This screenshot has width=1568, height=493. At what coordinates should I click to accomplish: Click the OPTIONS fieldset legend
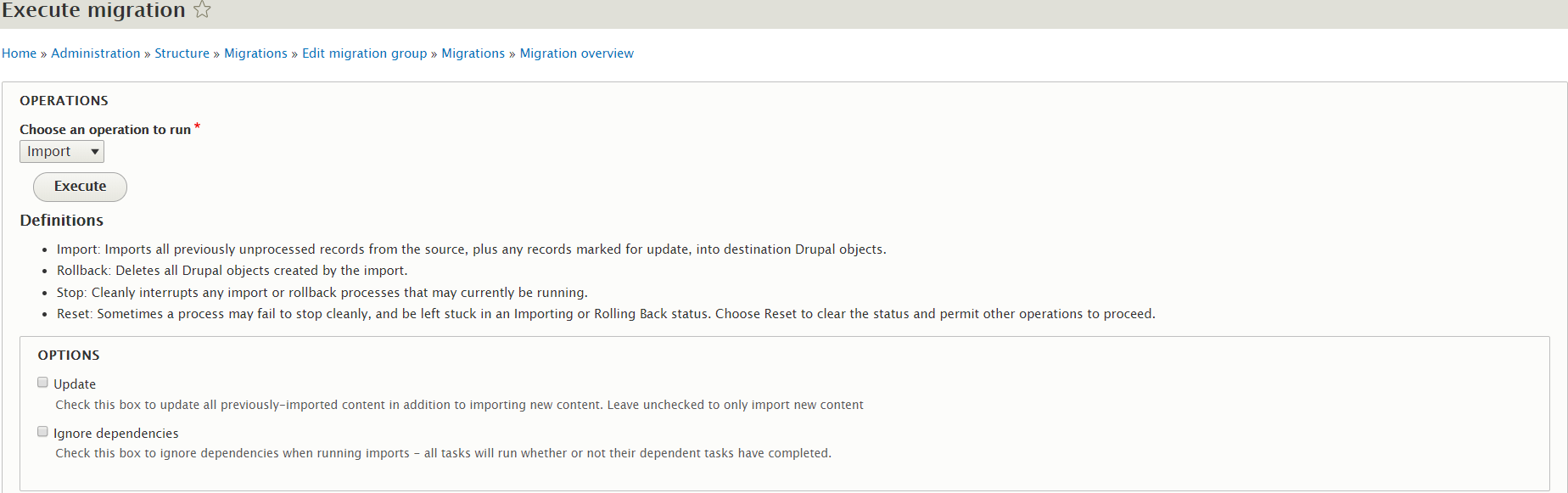pos(69,356)
